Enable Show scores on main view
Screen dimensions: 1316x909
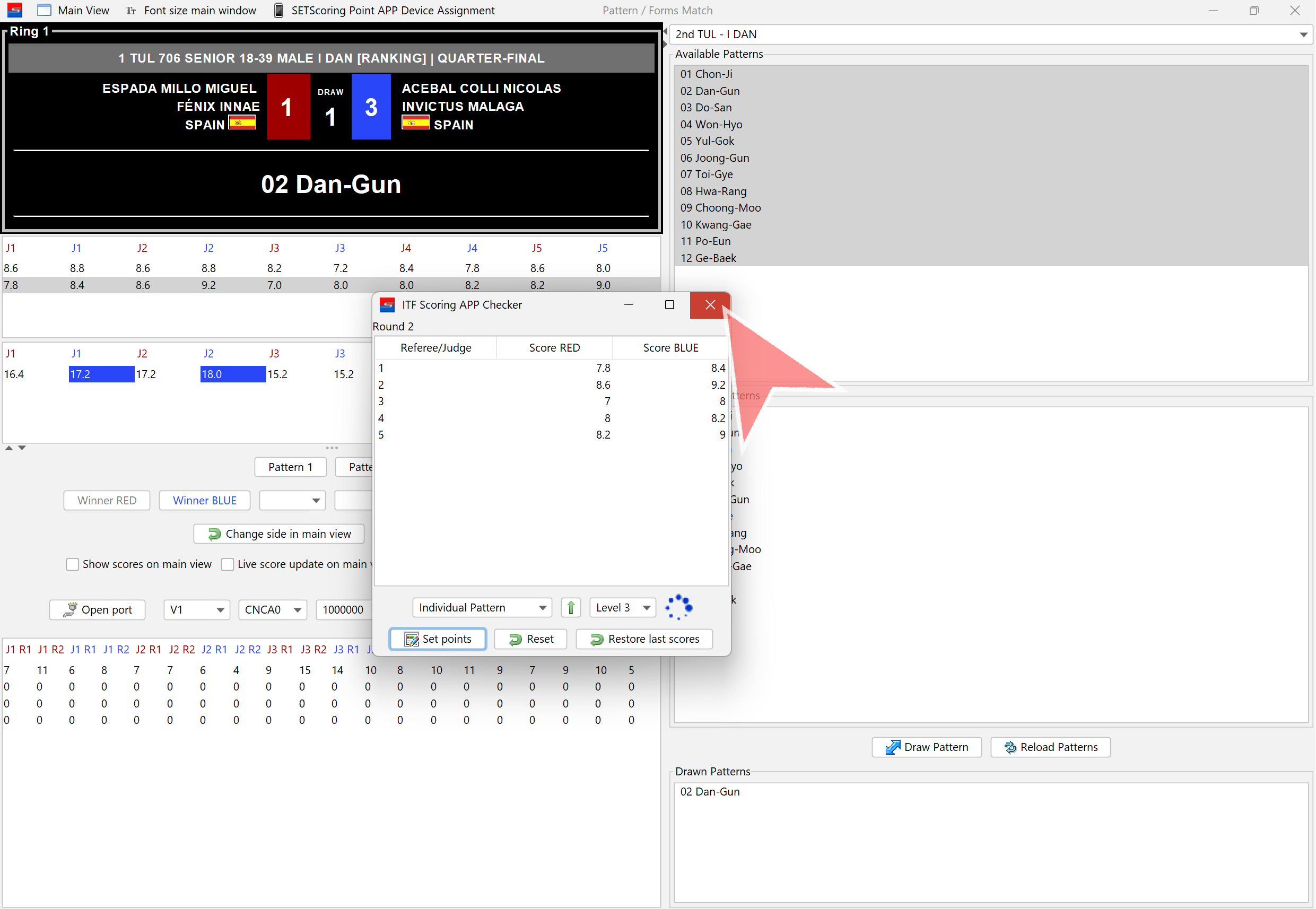72,564
